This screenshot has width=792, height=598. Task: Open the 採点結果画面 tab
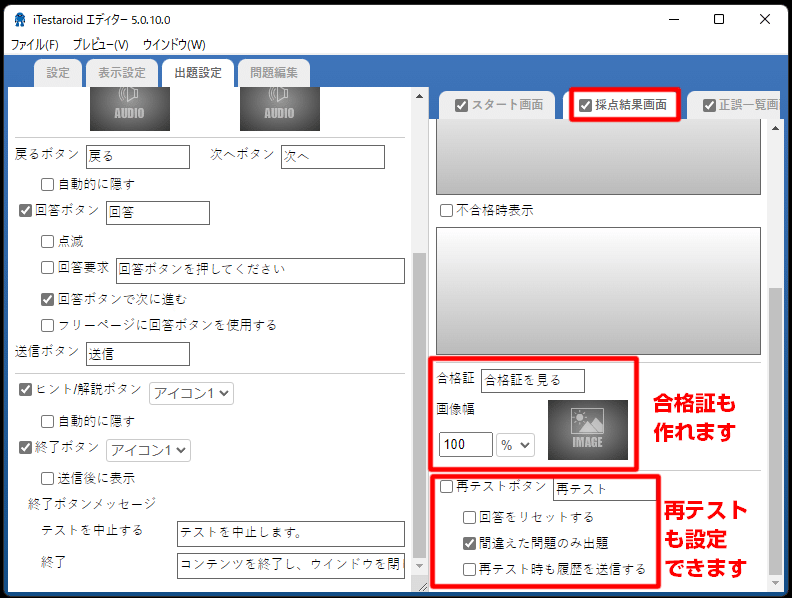tap(631, 105)
